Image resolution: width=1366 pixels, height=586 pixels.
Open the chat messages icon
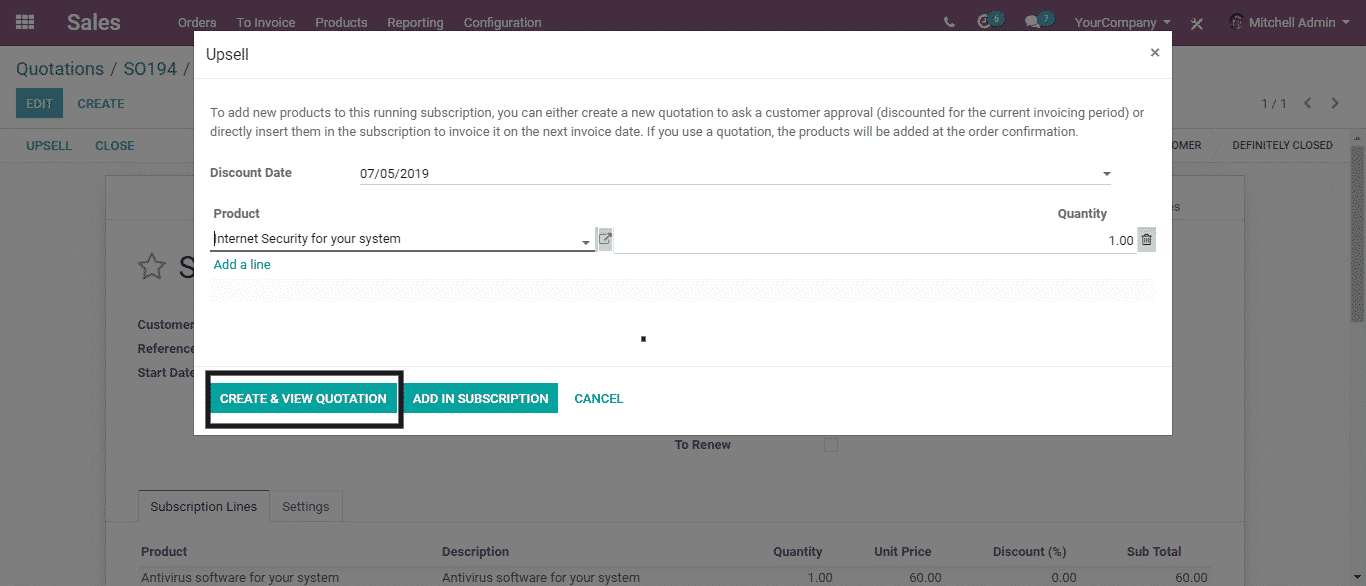tap(1033, 22)
